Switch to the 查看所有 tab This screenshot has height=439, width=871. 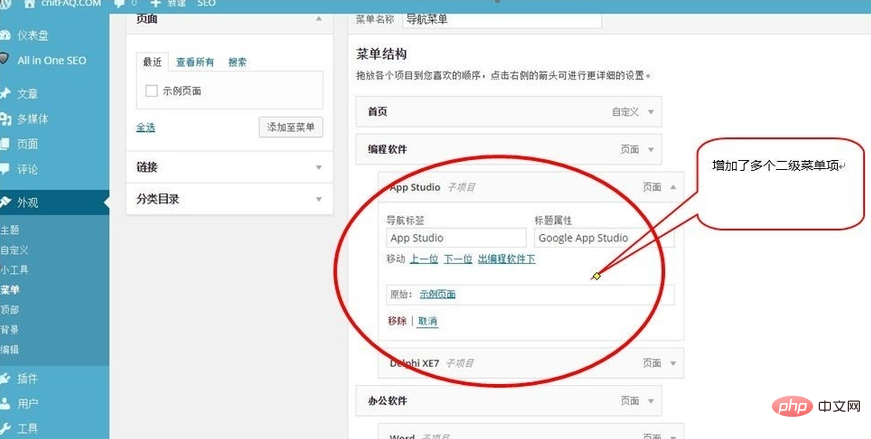tap(195, 62)
